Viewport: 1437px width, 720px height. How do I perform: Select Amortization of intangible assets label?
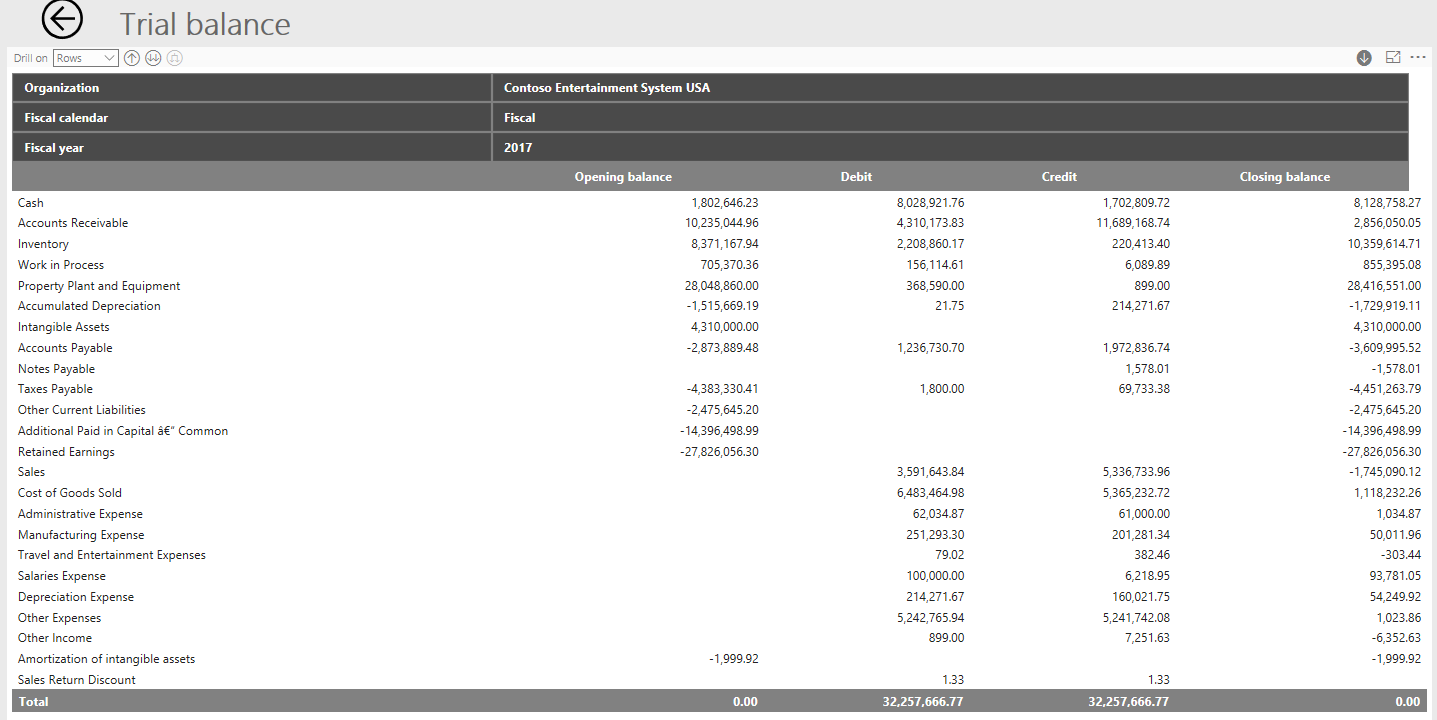107,659
